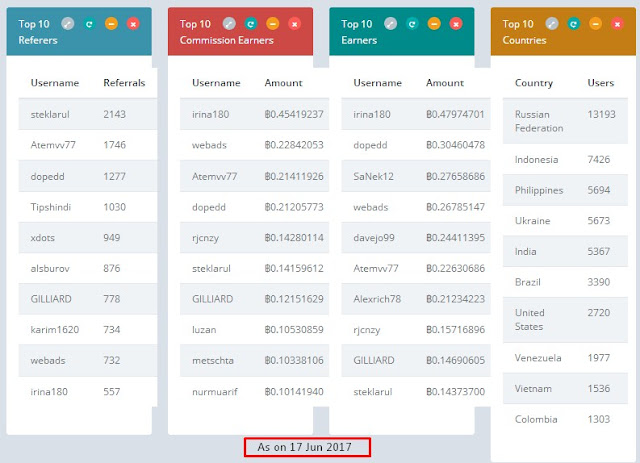Screen dimensions: 640x463
Task: Click the Referrals column header
Action: (124, 83)
